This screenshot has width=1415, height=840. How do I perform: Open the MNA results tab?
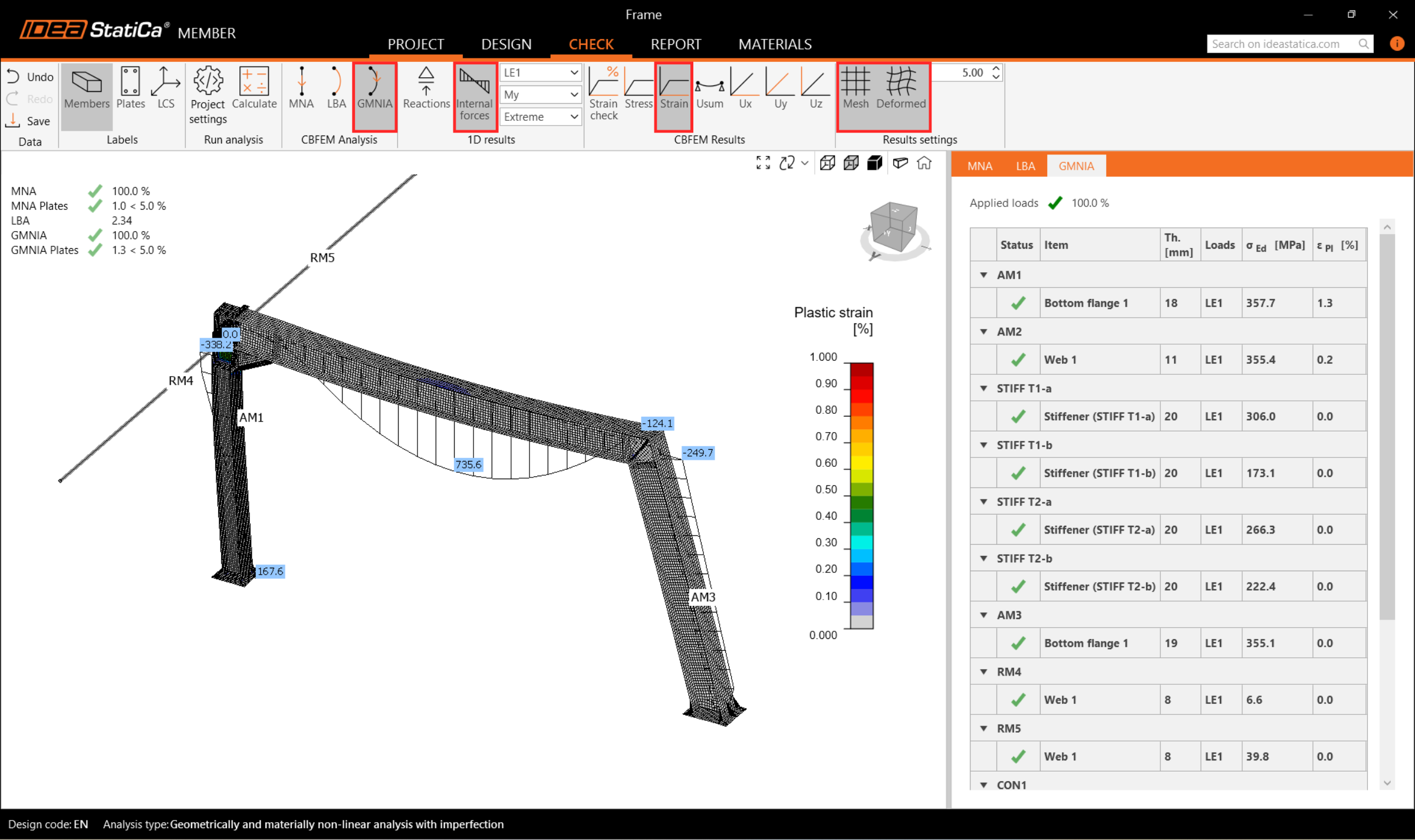979,166
